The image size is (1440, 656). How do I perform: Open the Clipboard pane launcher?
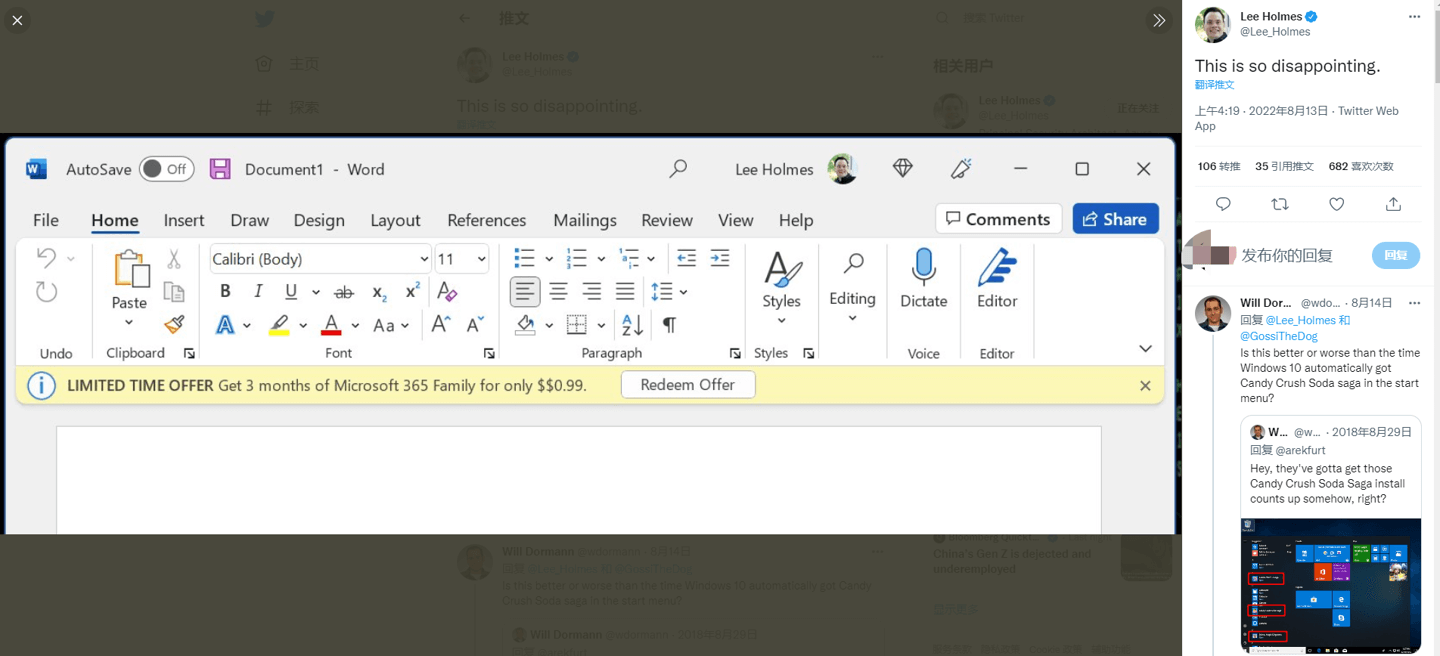coord(189,353)
